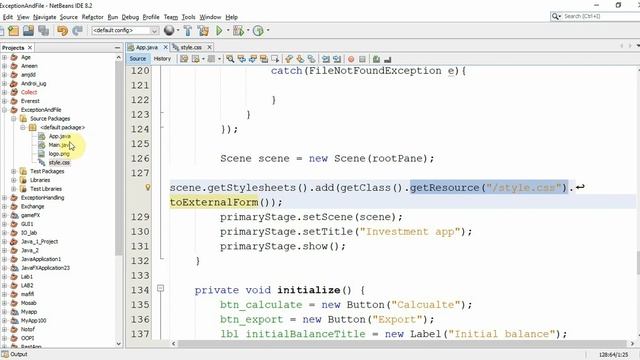Click Find Next Occurrence icon
The image size is (640, 360).
click(x=253, y=59)
